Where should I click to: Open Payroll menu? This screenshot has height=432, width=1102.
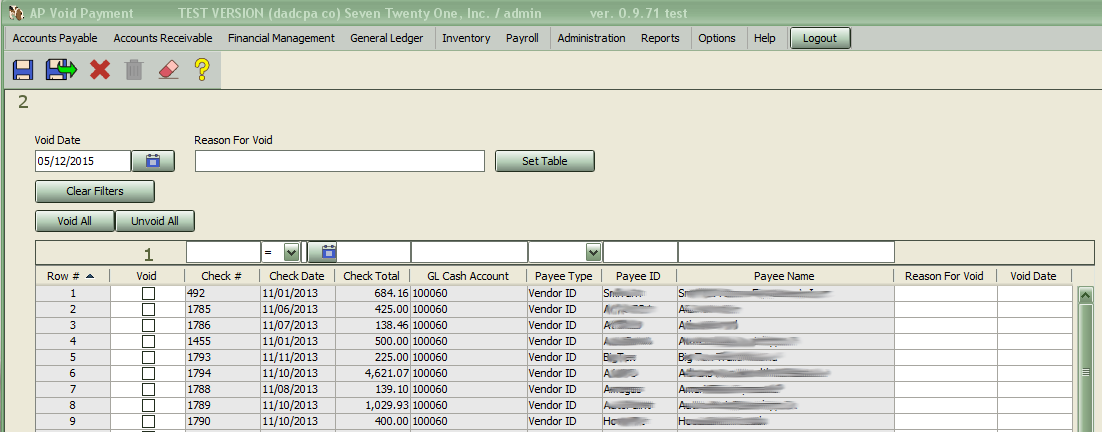point(522,38)
